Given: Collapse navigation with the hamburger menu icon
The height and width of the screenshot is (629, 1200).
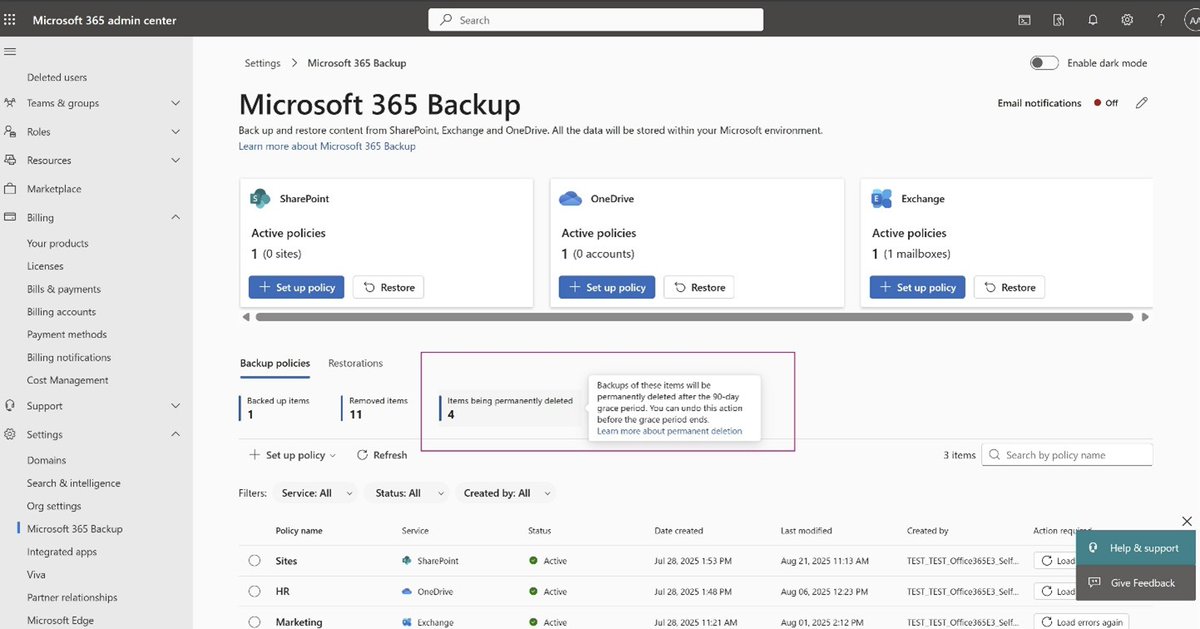Looking at the screenshot, I should point(10,51).
